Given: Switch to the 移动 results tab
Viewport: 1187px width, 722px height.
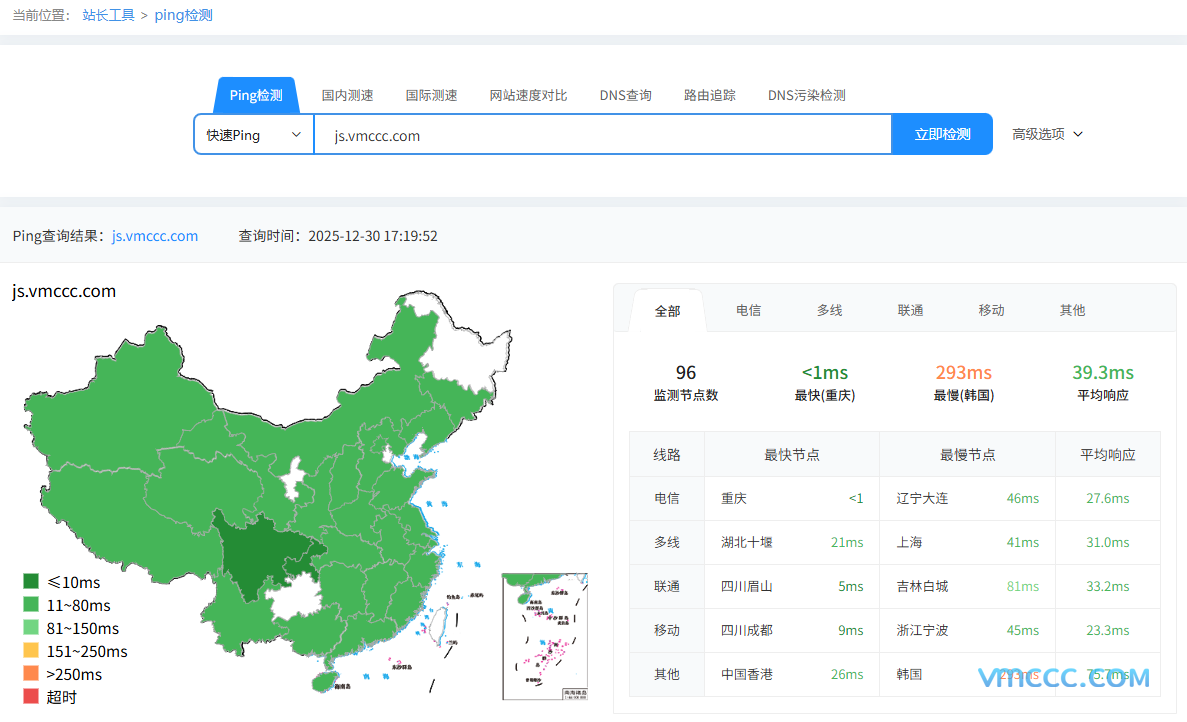Looking at the screenshot, I should pyautogui.click(x=991, y=310).
